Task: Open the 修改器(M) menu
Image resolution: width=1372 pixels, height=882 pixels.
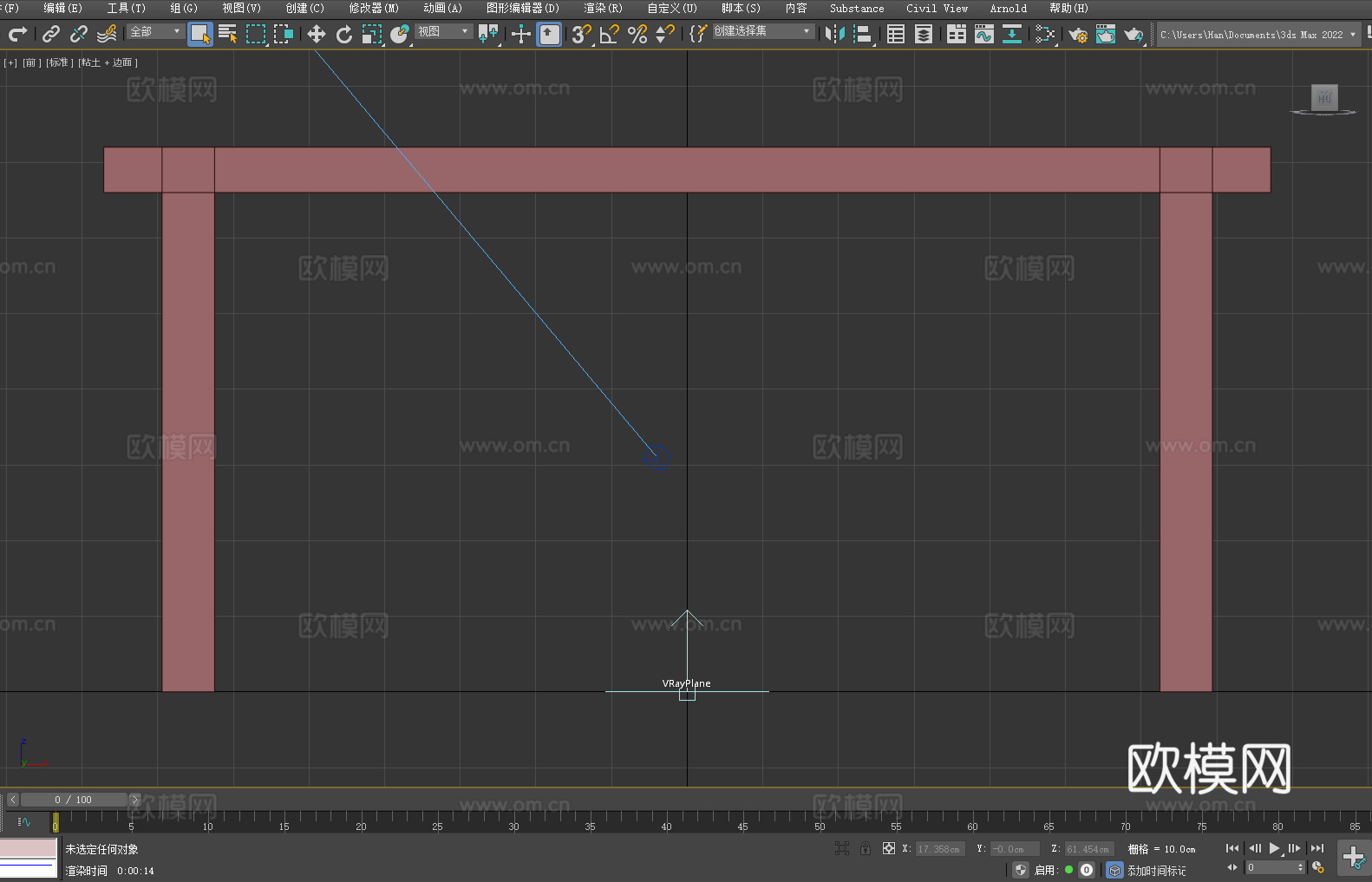Action: click(374, 8)
